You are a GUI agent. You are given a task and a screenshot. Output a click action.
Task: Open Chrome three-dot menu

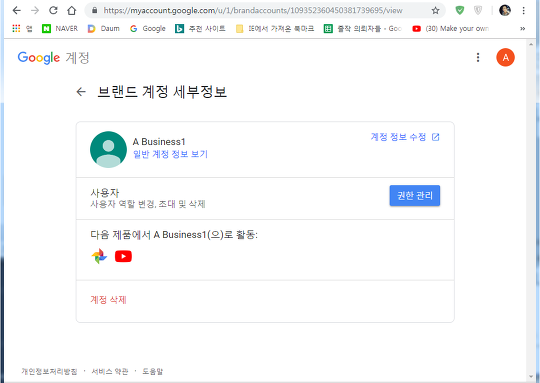pyautogui.click(x=523, y=10)
